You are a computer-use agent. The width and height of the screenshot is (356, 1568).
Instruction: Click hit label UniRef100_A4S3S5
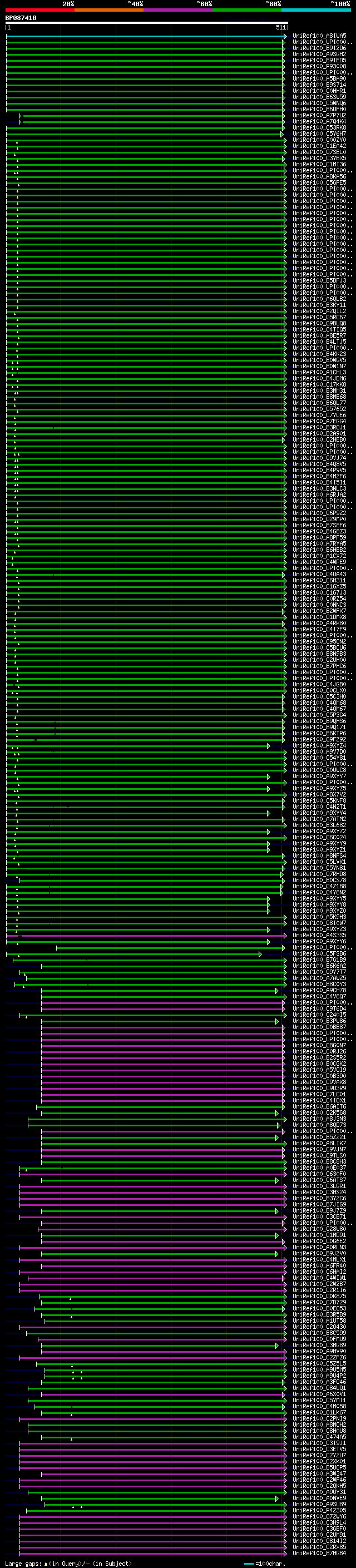(319, 936)
